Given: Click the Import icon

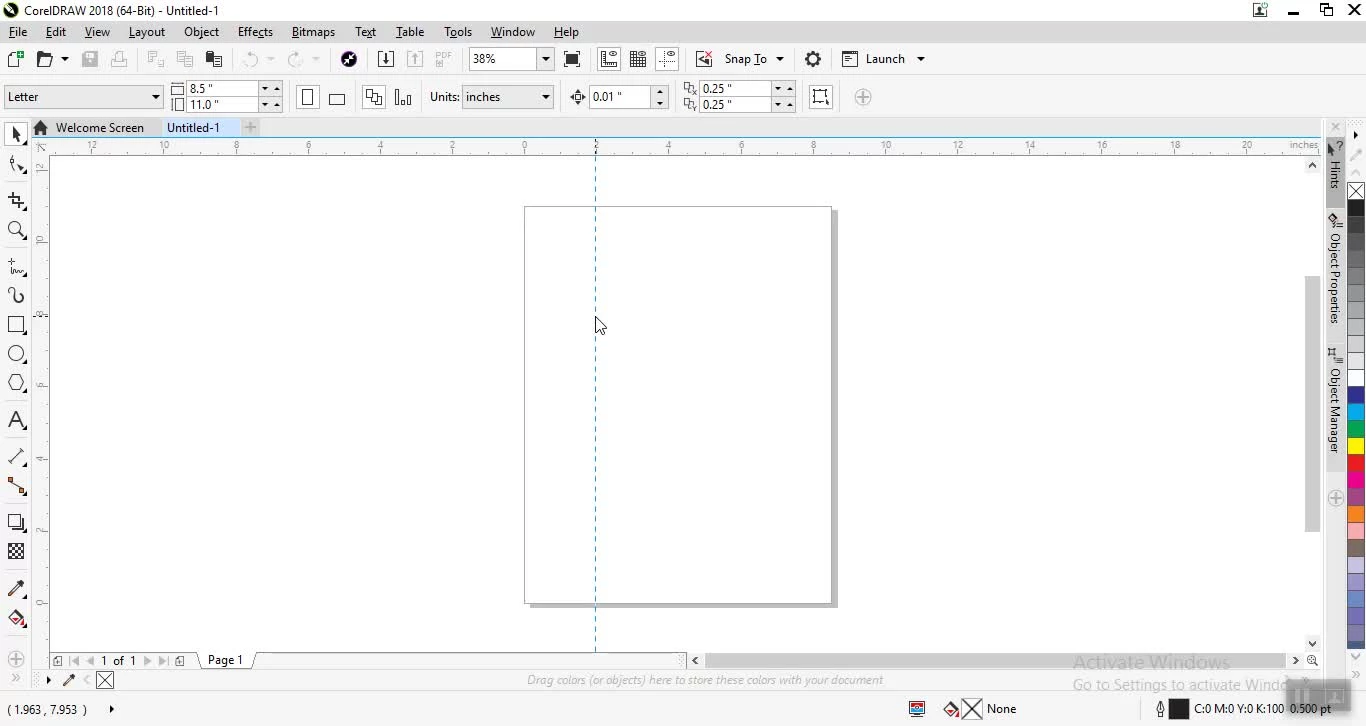Looking at the screenshot, I should (x=386, y=59).
